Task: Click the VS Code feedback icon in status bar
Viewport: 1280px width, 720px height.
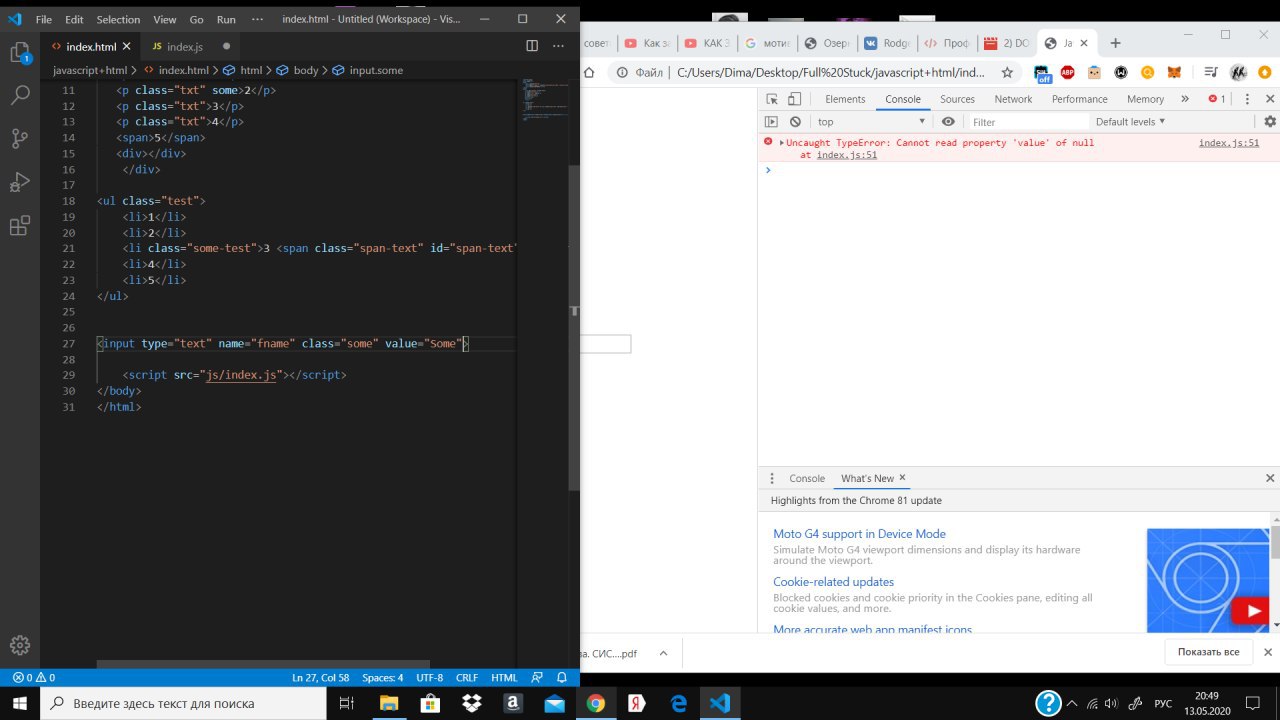Action: click(x=537, y=677)
